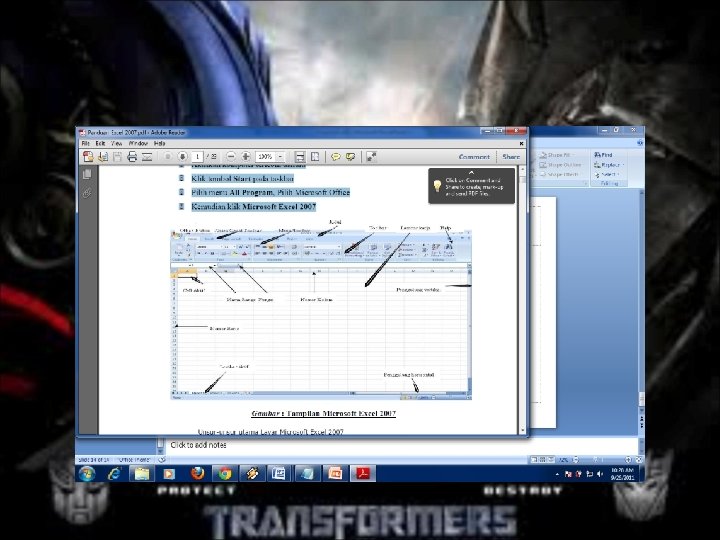Click 'Click to add notes' in PowerPoint

[x=198, y=445]
